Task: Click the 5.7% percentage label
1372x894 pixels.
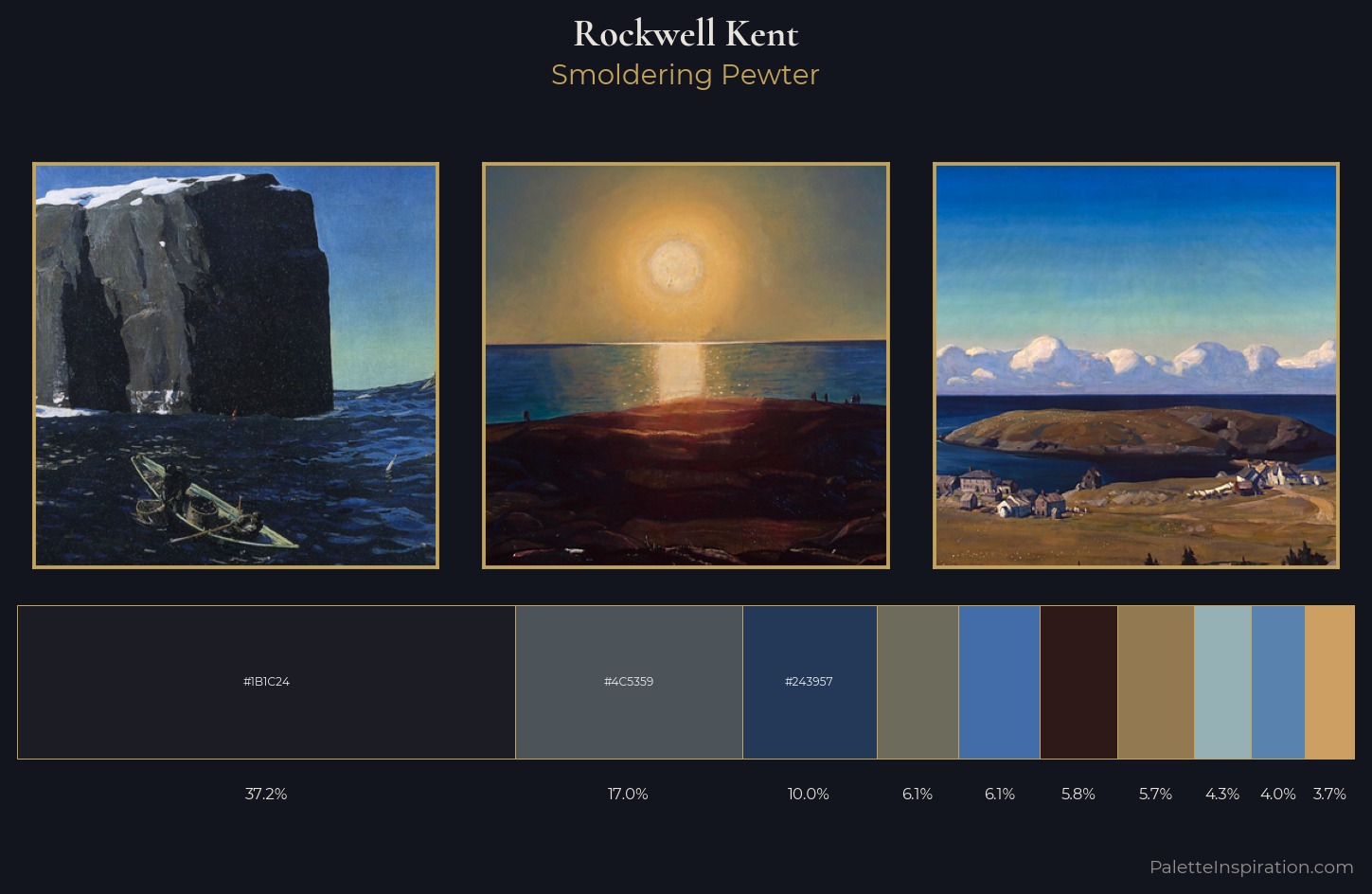Action: [x=1156, y=794]
